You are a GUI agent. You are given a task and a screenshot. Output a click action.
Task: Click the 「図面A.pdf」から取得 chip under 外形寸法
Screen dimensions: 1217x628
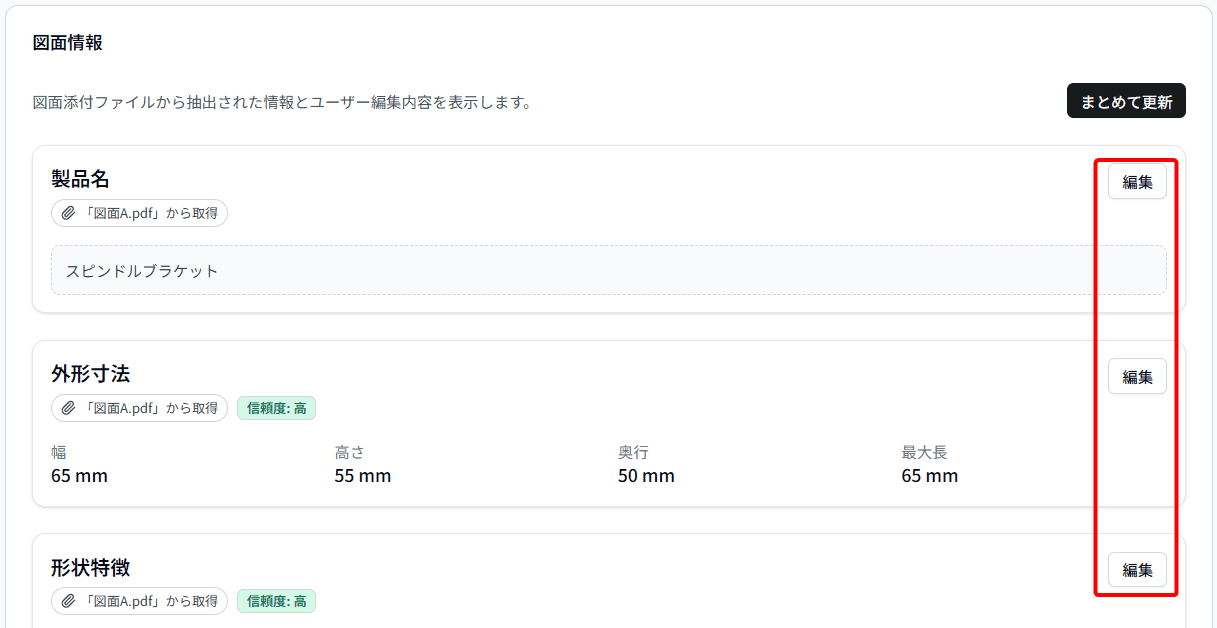(x=139, y=408)
